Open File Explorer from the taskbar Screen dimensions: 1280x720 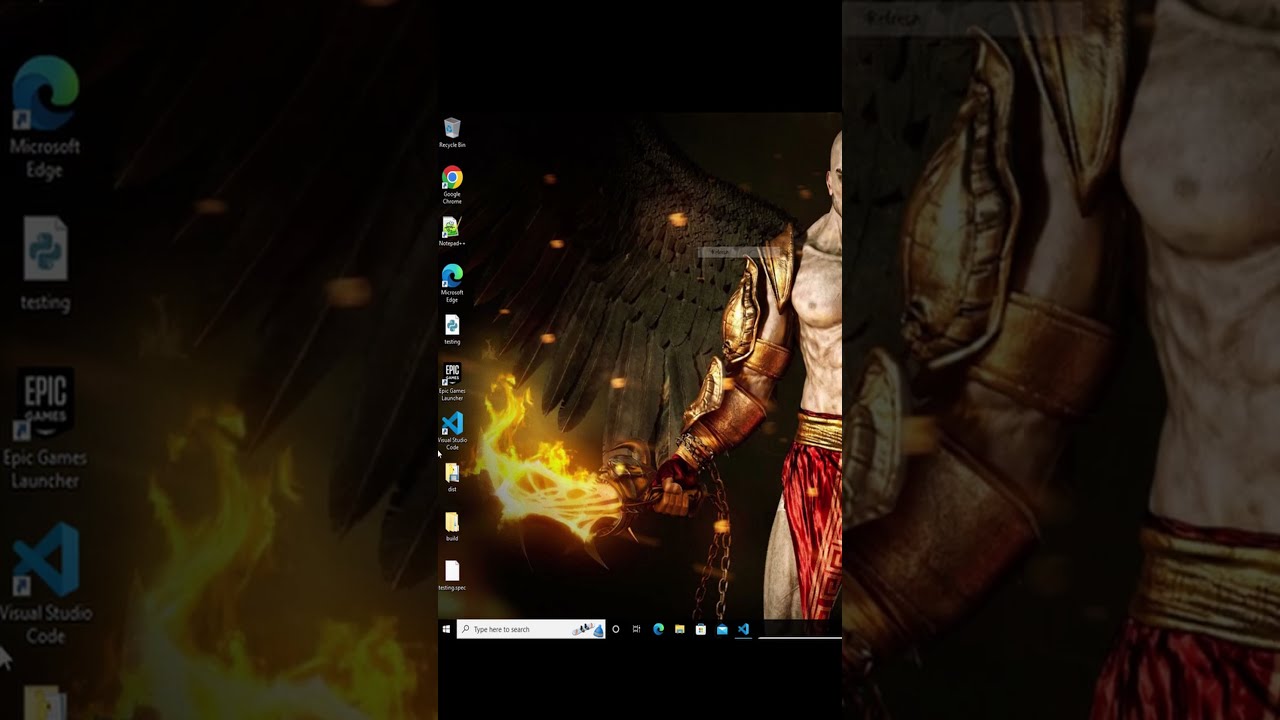click(679, 629)
